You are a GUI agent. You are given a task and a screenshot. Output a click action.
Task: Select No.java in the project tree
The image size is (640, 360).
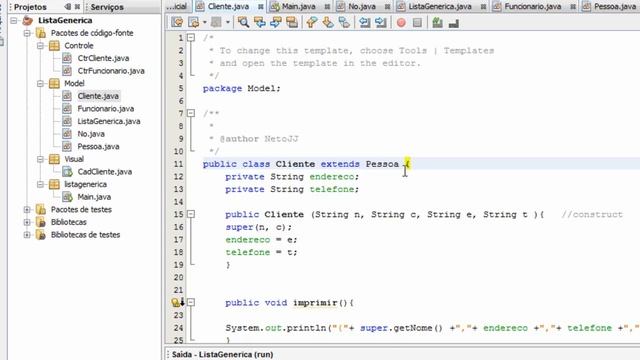coord(91,134)
